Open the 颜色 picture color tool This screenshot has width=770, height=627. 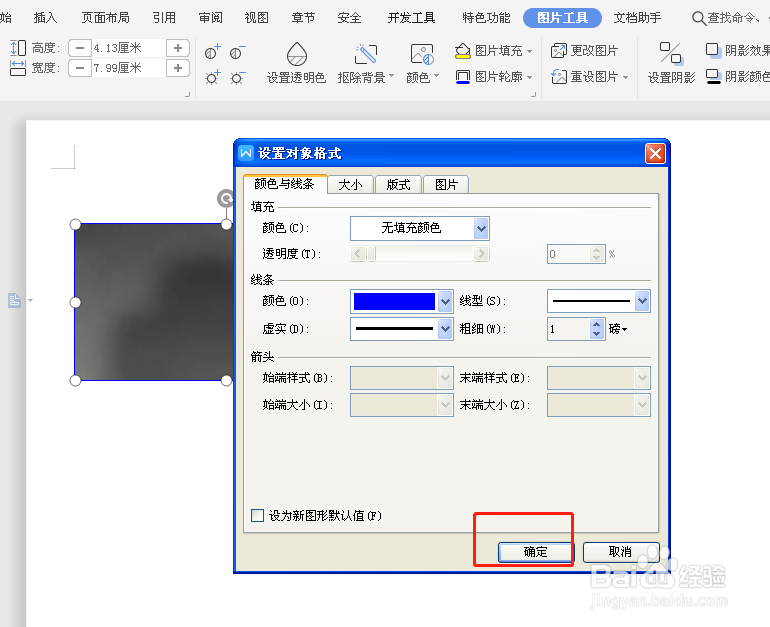click(x=422, y=63)
